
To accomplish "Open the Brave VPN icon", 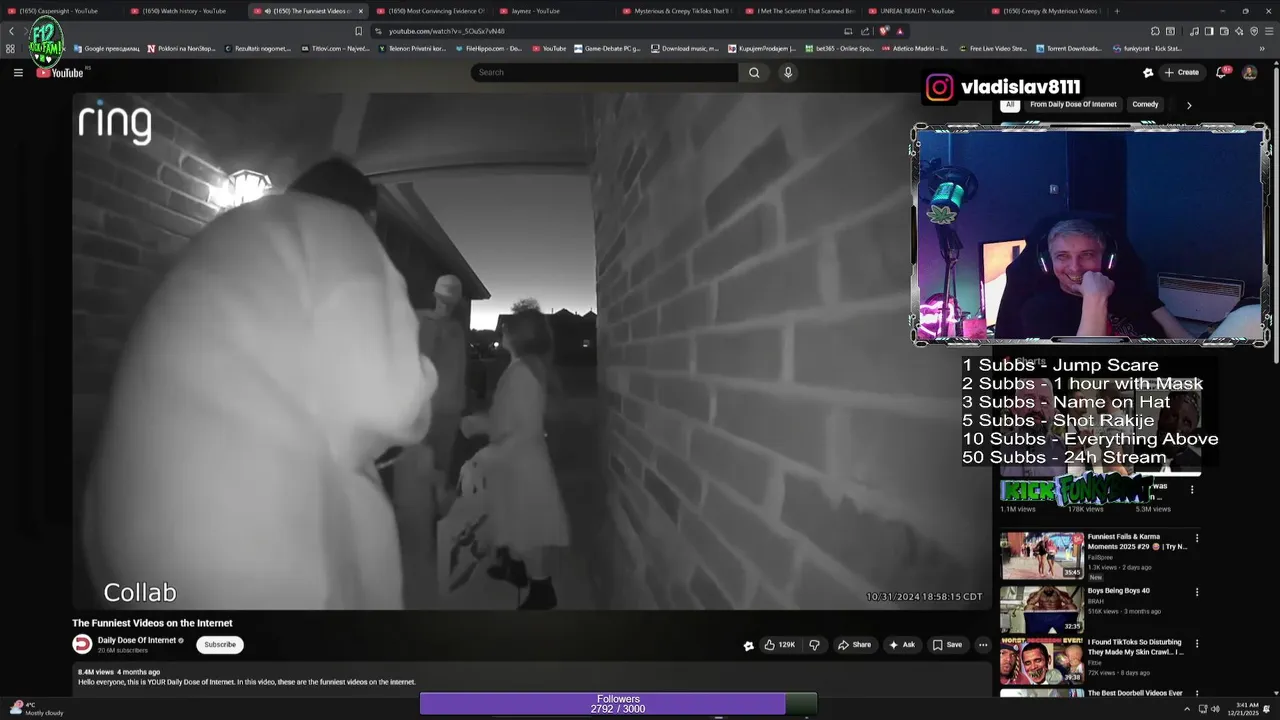I will 1254,31.
